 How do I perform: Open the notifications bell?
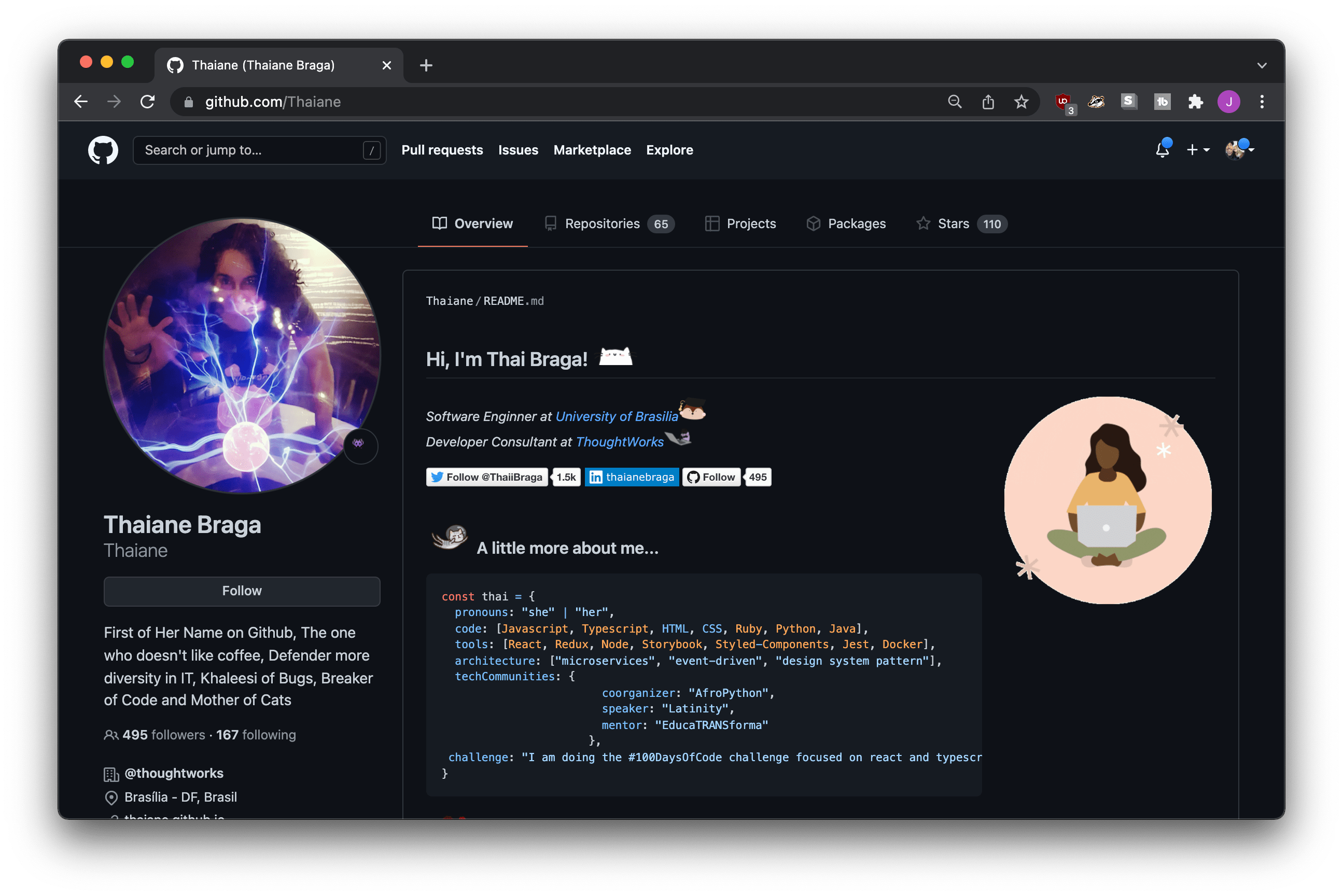[1162, 150]
